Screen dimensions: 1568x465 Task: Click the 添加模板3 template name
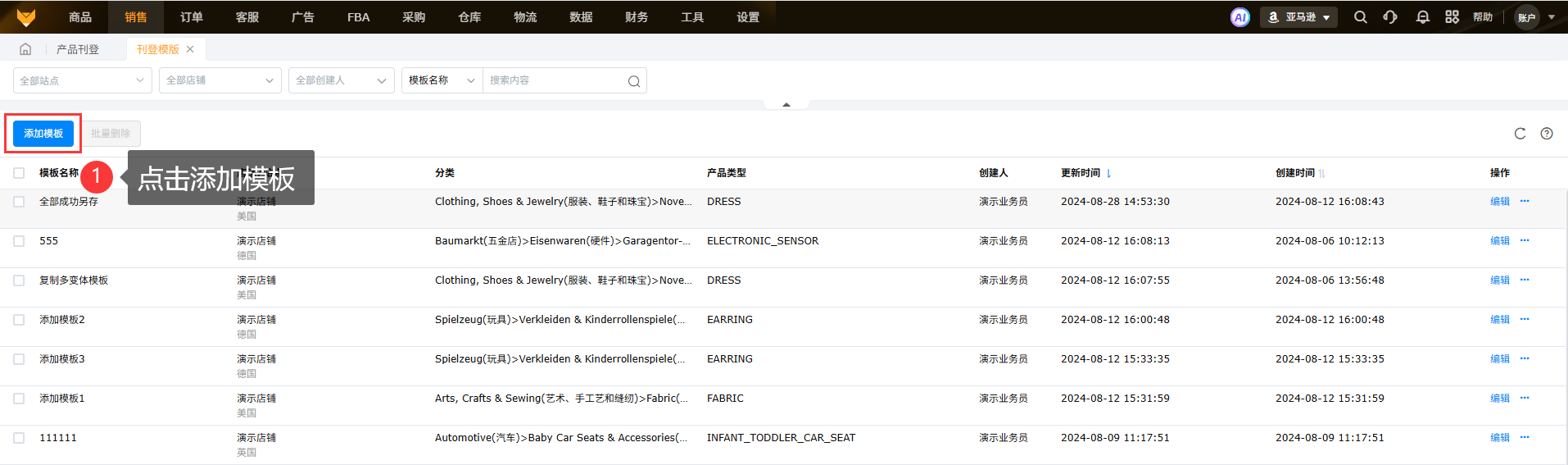point(62,359)
